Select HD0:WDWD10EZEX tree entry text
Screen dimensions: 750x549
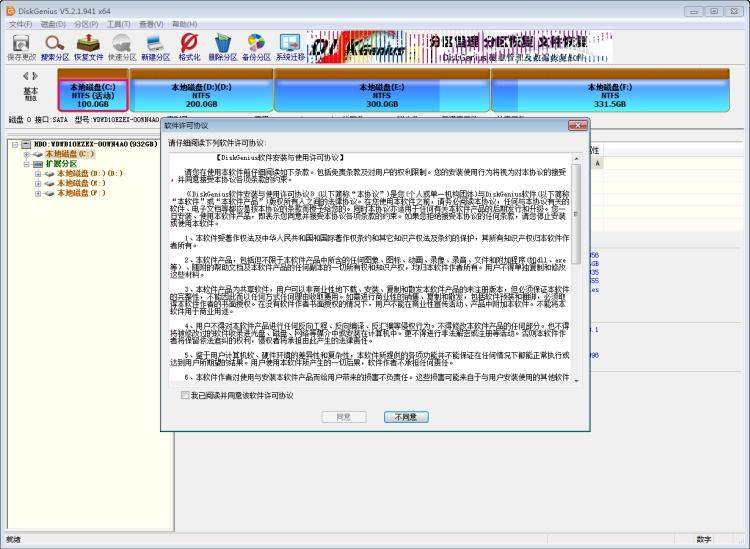pos(96,144)
